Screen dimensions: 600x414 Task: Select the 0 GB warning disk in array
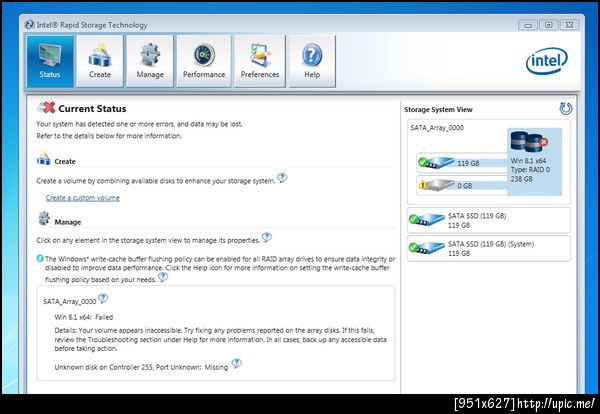pos(462,186)
